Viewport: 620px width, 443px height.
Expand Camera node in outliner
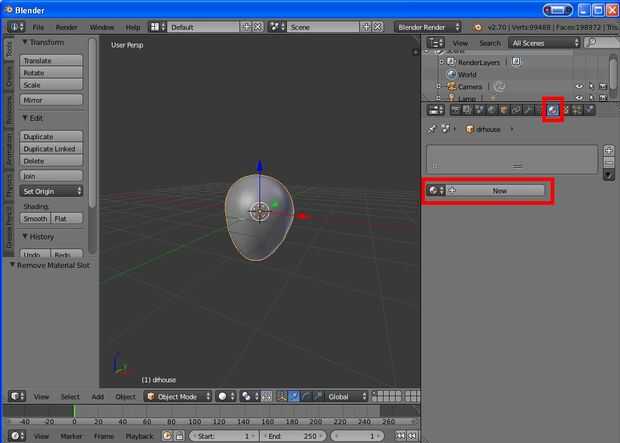pos(438,86)
